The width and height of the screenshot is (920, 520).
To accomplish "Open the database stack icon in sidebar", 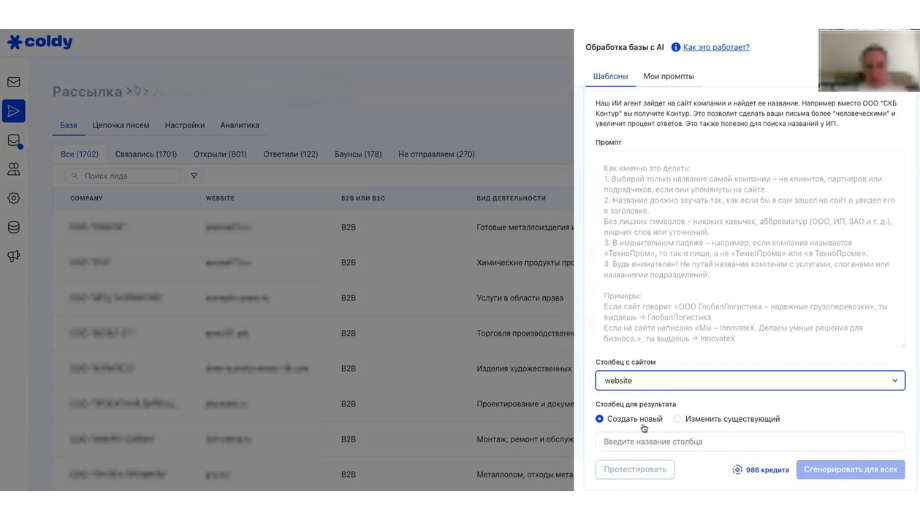I will [x=13, y=227].
